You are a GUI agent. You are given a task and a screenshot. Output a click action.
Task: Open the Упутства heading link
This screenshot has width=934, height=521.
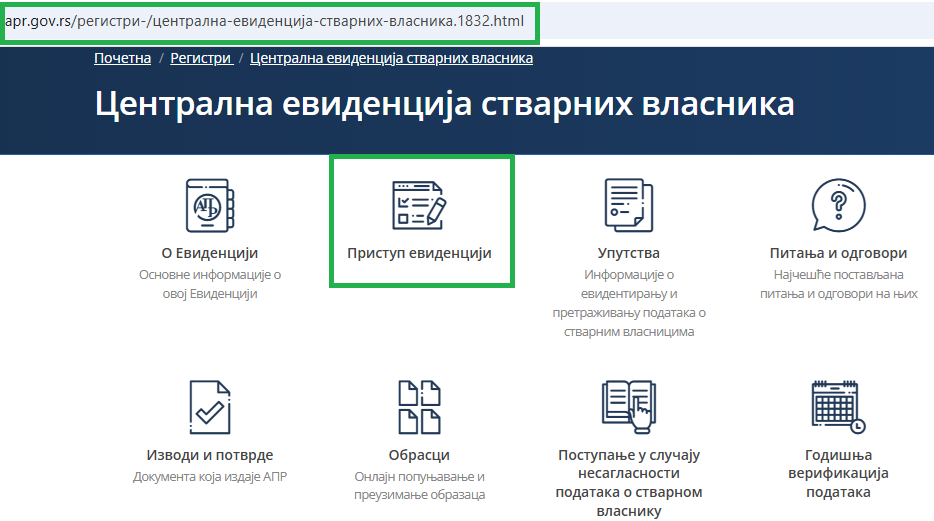[x=629, y=253]
